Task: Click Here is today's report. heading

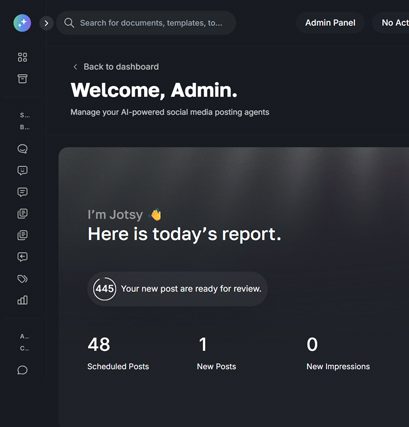Action: coord(184,234)
